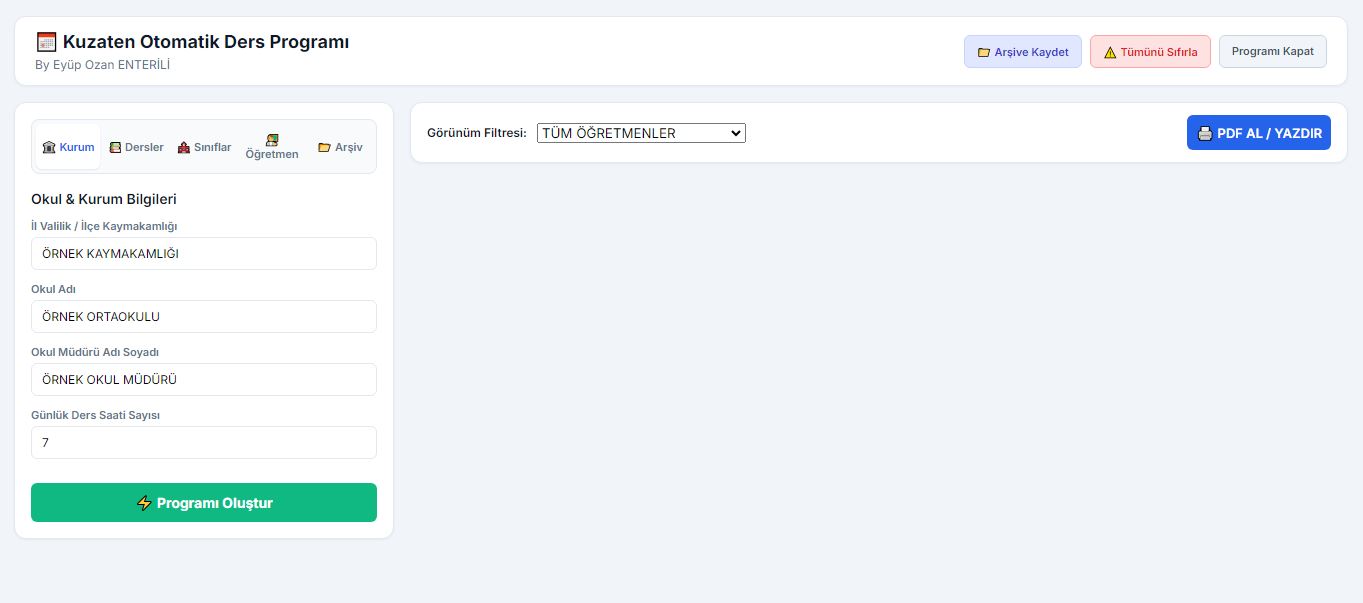1363x603 pixels.
Task: Generate the schedule with Programı Oluştur
Action: pos(204,502)
